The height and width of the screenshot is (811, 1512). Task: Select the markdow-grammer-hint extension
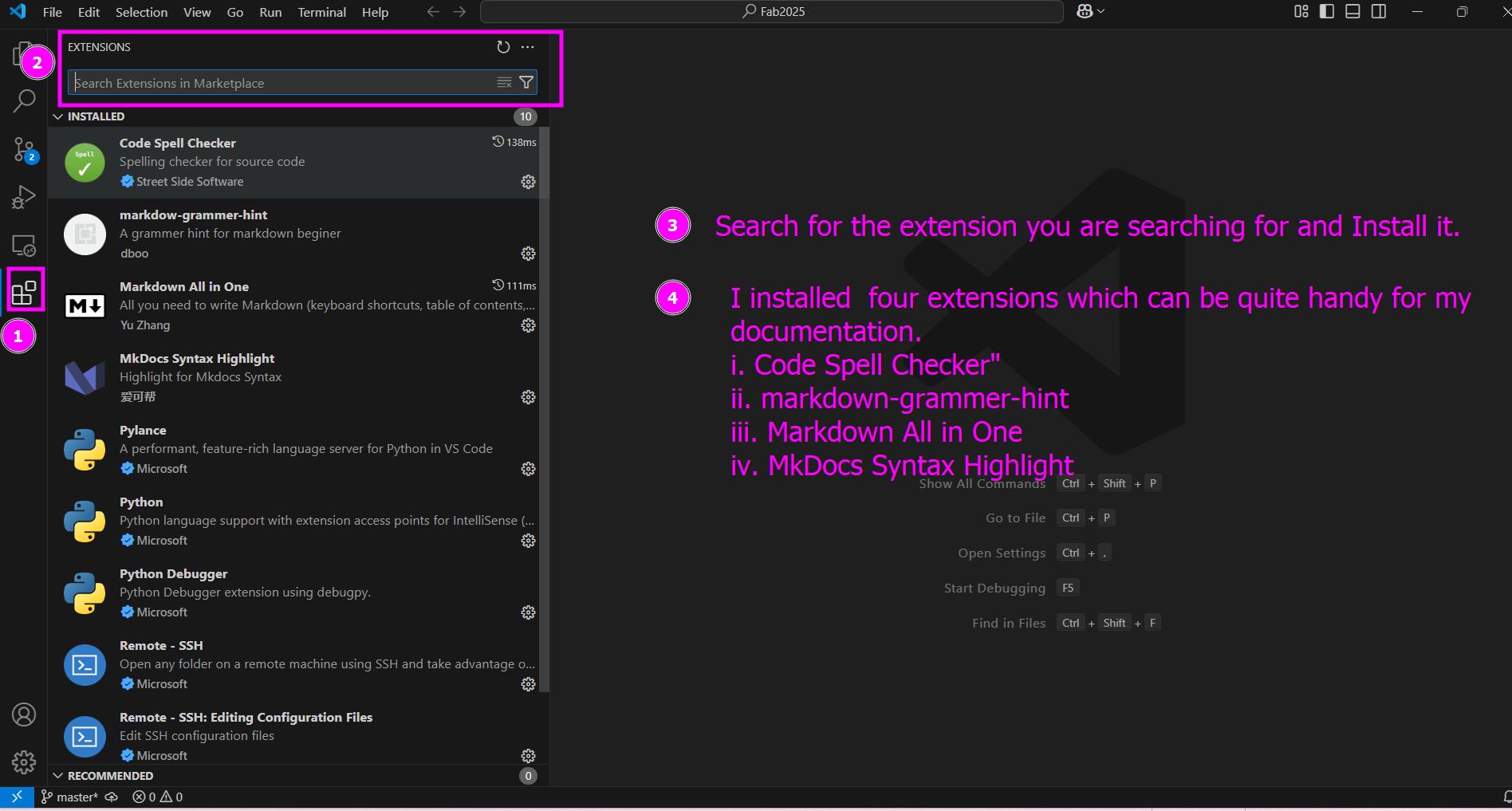[293, 234]
